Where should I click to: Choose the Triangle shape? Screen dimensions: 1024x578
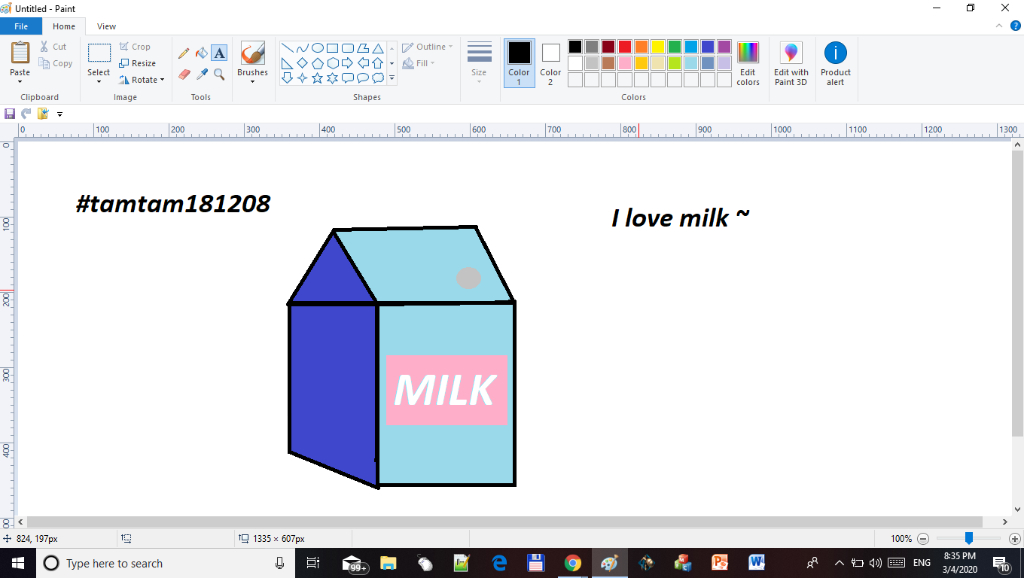(x=377, y=48)
